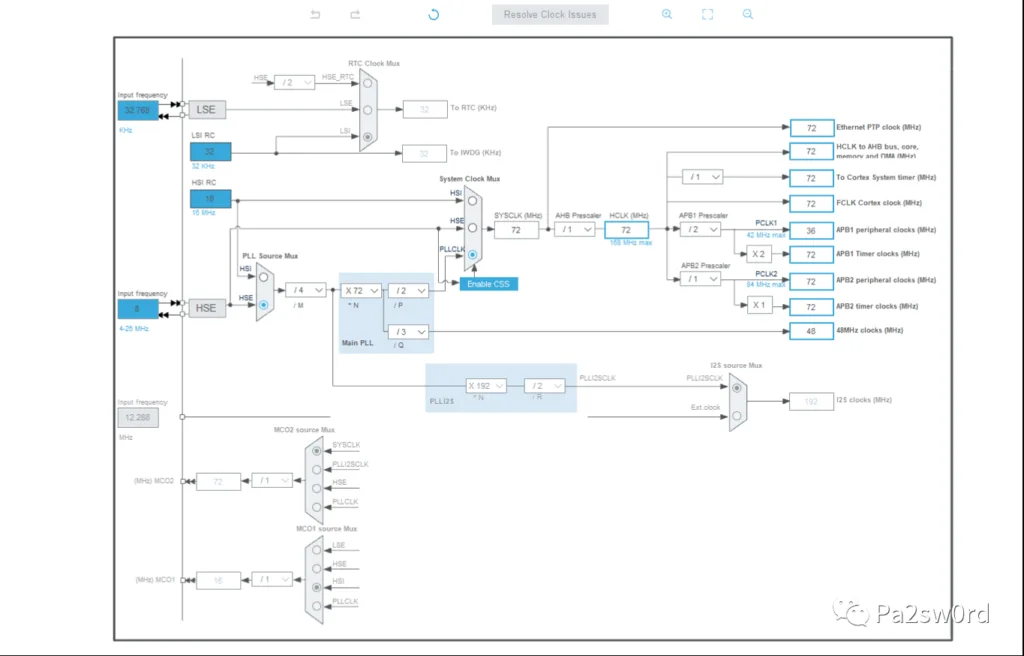Click the X 1 APB2 timer multiplier box
The image size is (1024, 656).
coord(759,305)
